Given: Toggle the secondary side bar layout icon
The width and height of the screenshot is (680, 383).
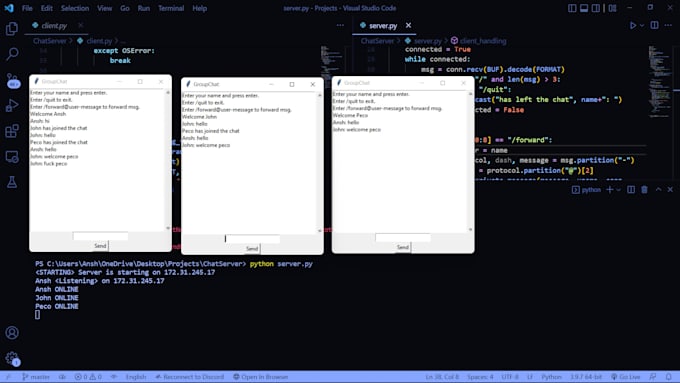Looking at the screenshot, I should [596, 8].
